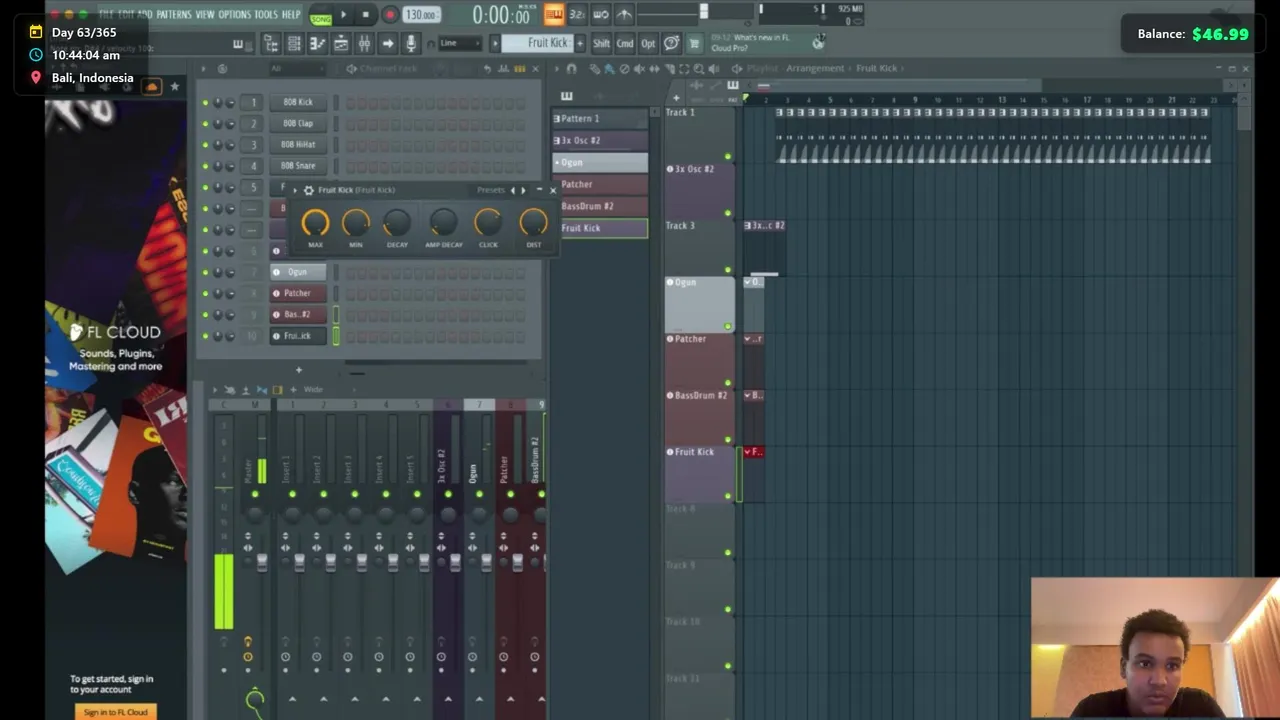Mute the 808 Kick channel LED
The image size is (1280, 720).
(205, 102)
